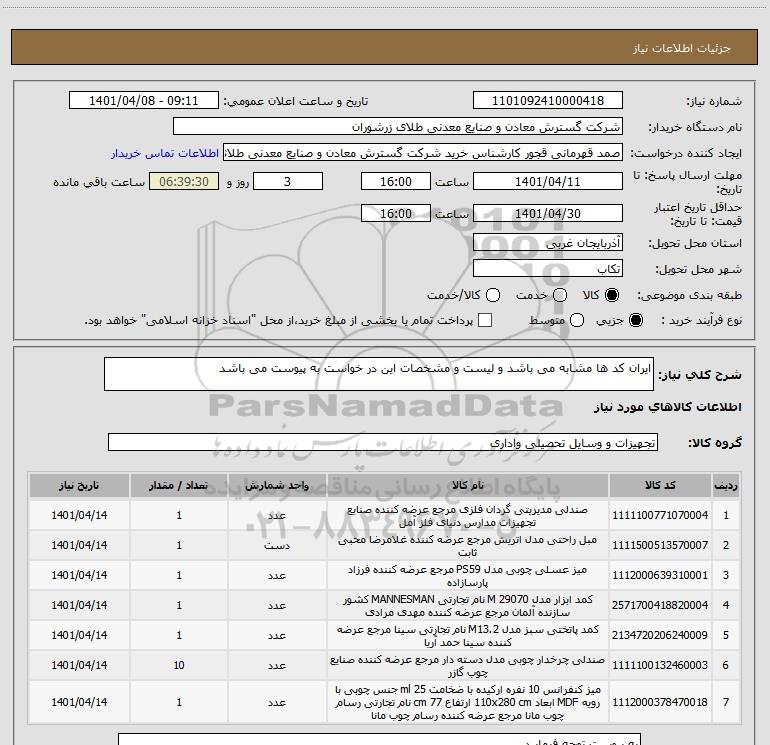
Task: Click product code 1112000639310001
Action: [x=660, y=575]
